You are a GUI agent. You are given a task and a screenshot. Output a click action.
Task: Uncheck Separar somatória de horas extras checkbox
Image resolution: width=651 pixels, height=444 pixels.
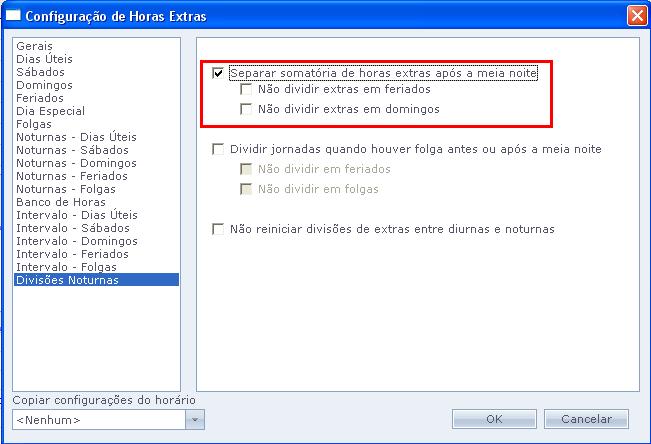coord(218,73)
